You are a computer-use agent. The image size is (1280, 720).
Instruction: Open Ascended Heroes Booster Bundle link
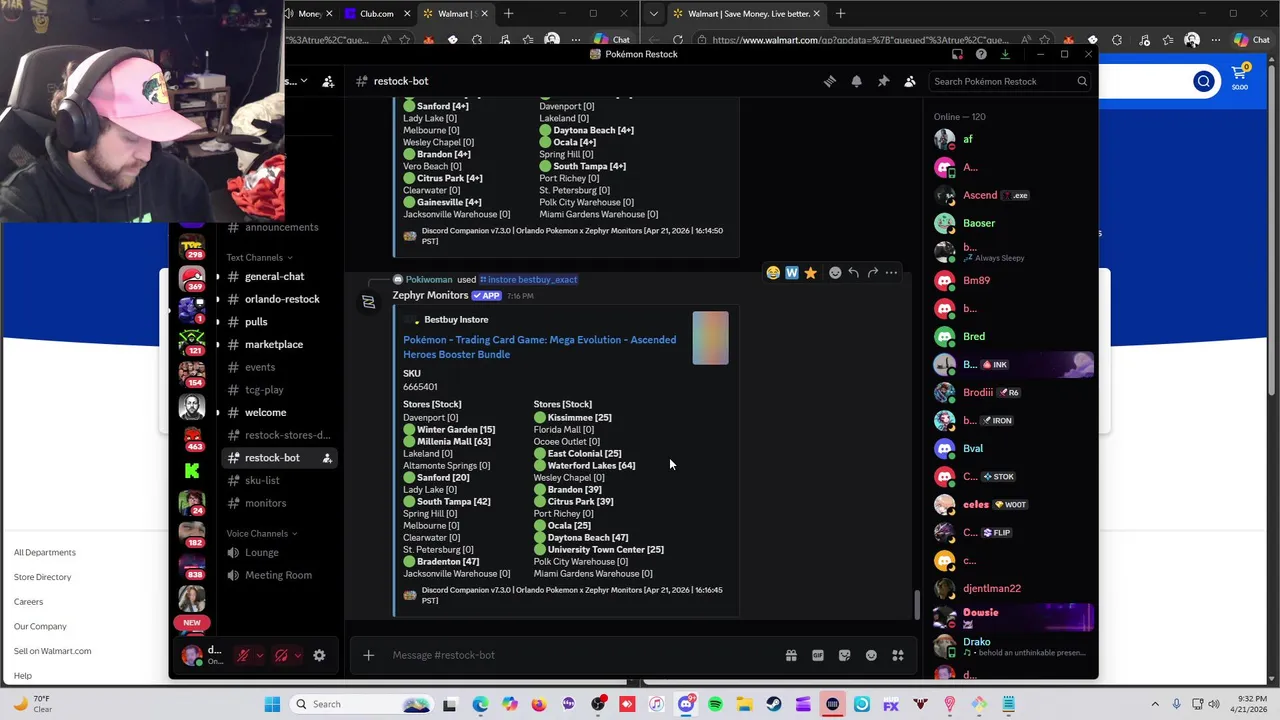[x=539, y=347]
